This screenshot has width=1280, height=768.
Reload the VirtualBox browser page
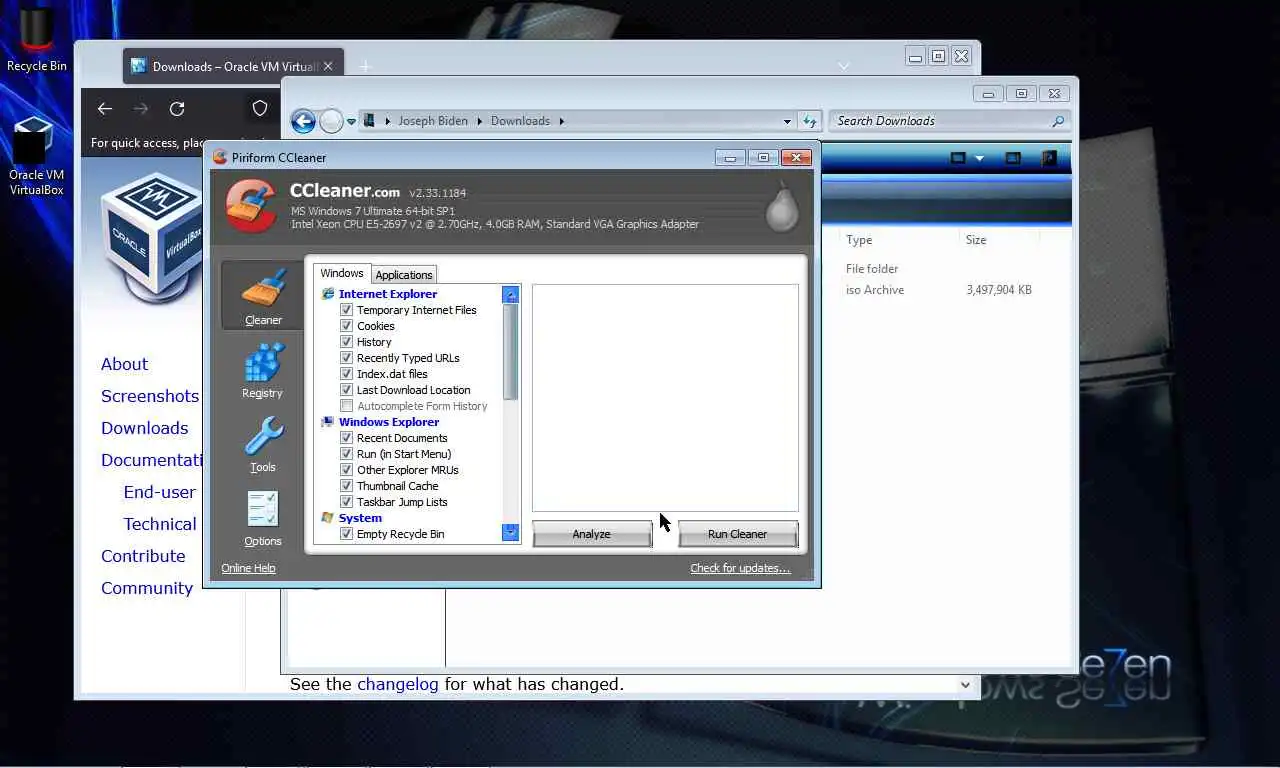177,108
